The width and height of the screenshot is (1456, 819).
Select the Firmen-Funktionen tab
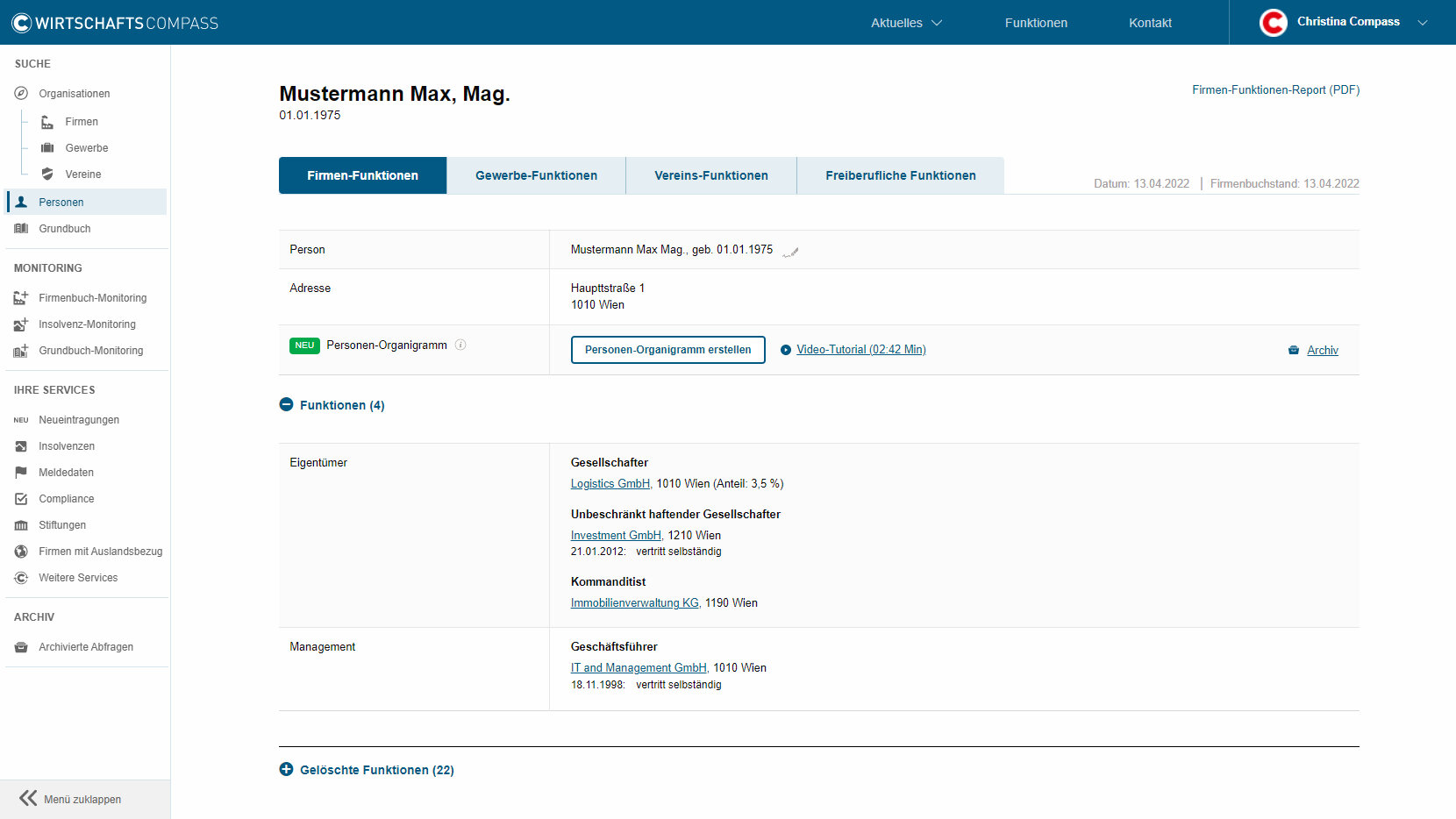[x=362, y=175]
